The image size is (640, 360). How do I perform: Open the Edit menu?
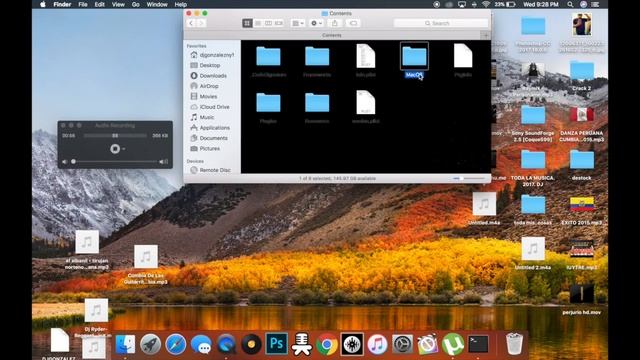click(100, 4)
